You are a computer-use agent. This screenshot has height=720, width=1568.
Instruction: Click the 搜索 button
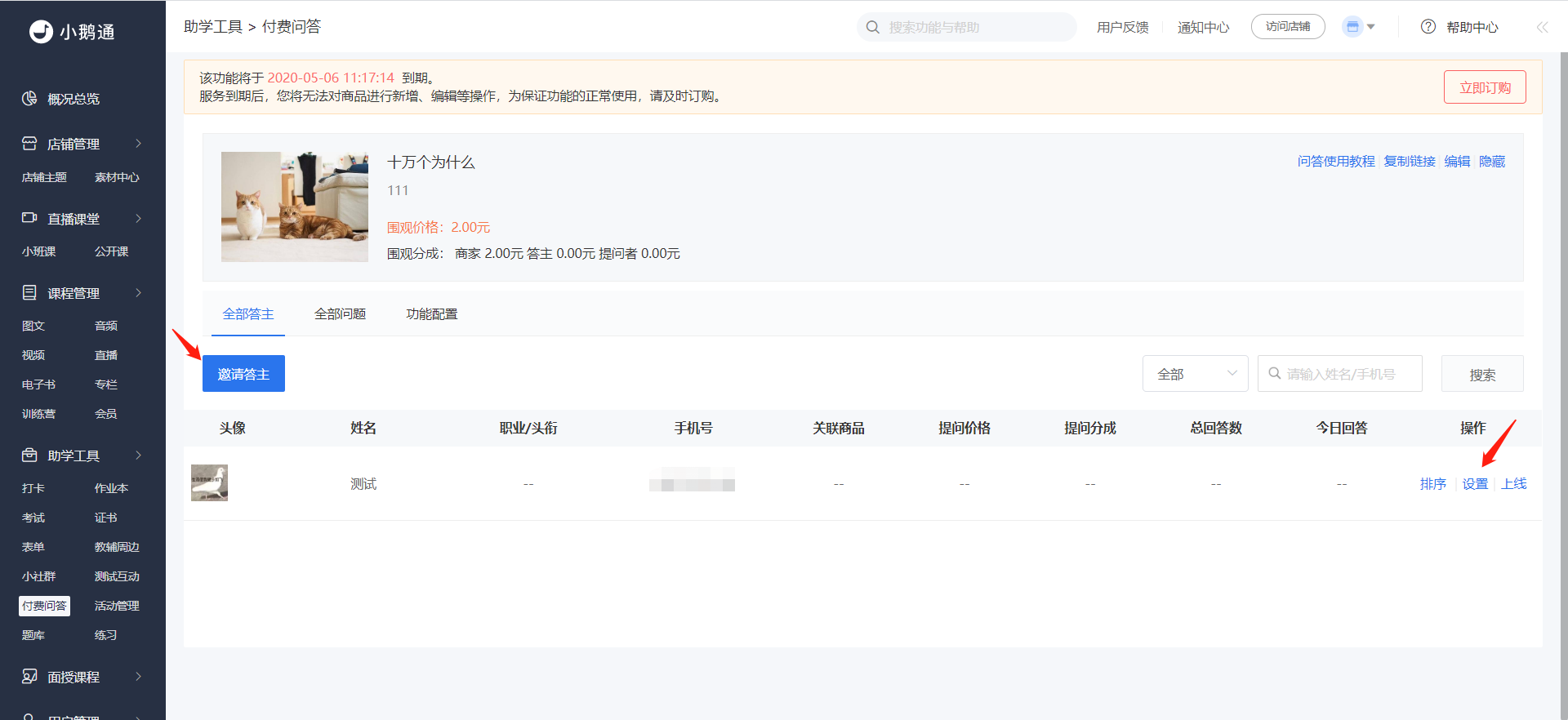pyautogui.click(x=1482, y=373)
